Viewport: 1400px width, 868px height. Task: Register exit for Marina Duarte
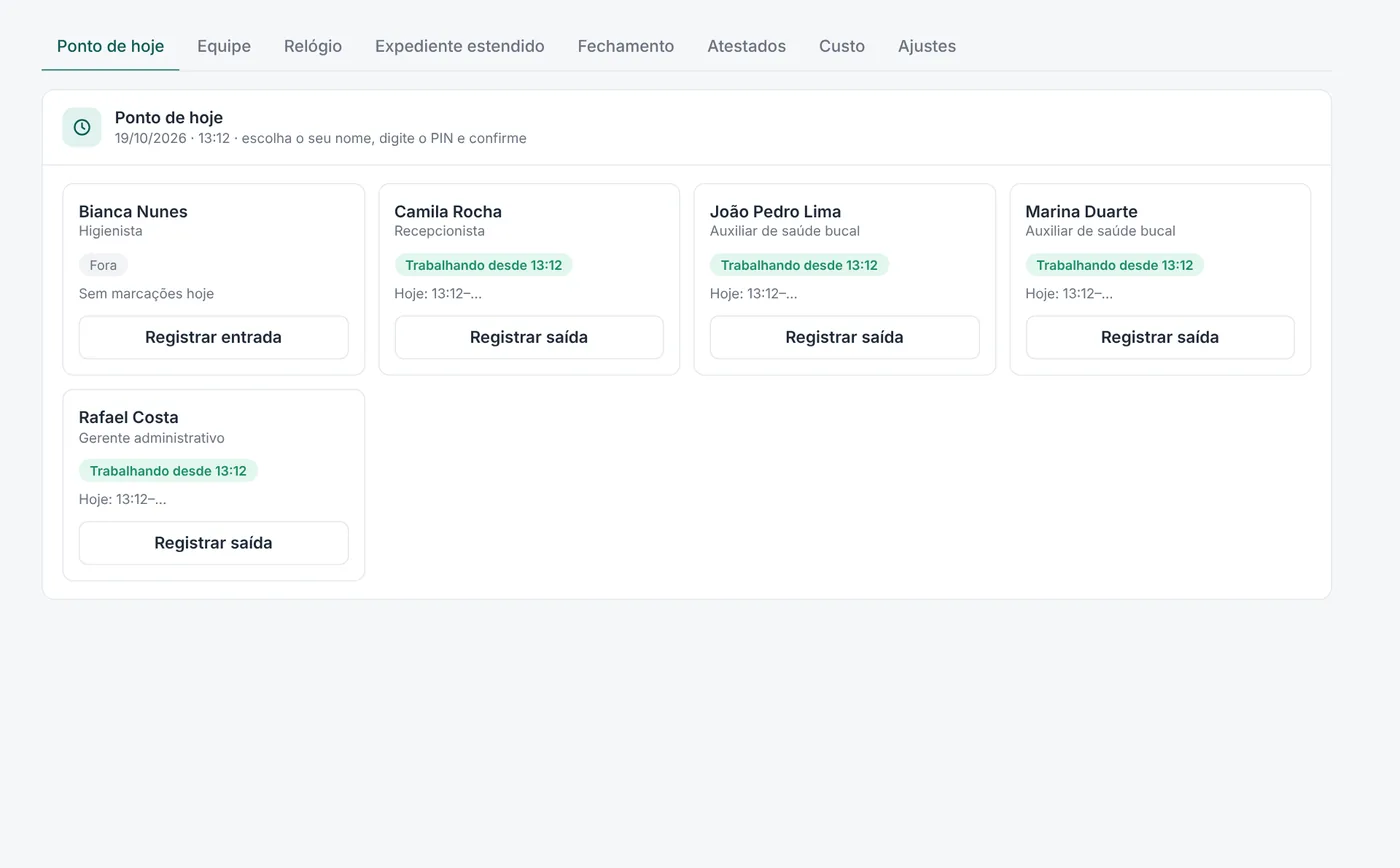point(1160,337)
